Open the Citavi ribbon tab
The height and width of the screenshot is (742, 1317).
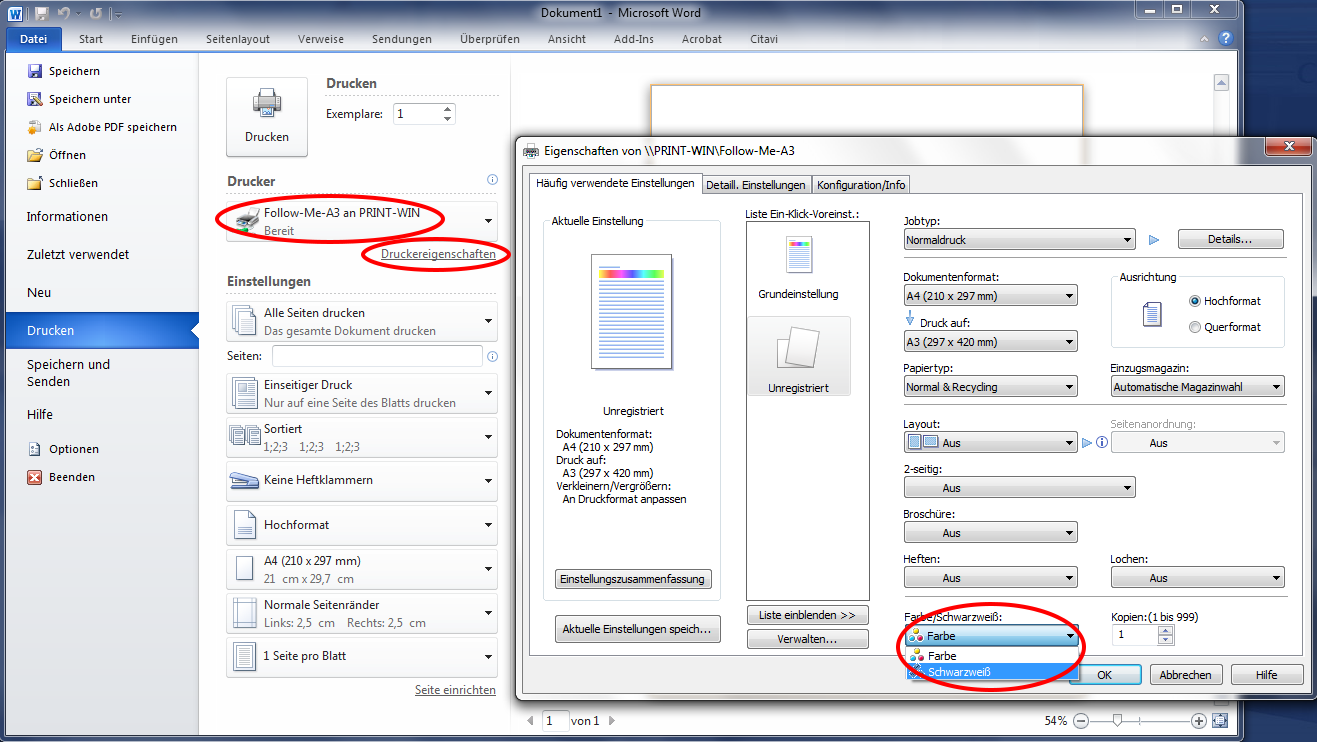pos(764,39)
